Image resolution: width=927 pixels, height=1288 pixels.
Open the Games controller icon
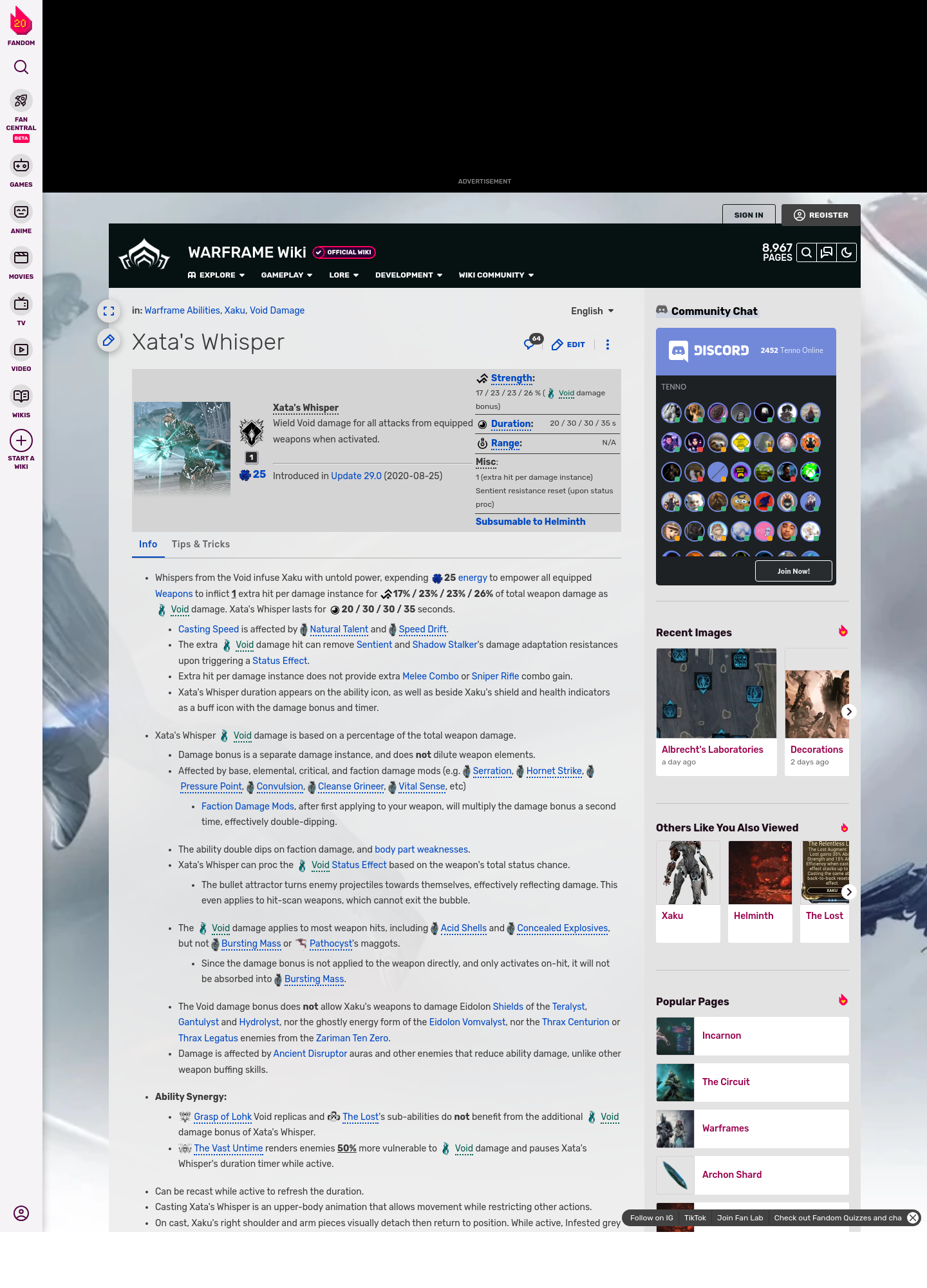click(21, 166)
